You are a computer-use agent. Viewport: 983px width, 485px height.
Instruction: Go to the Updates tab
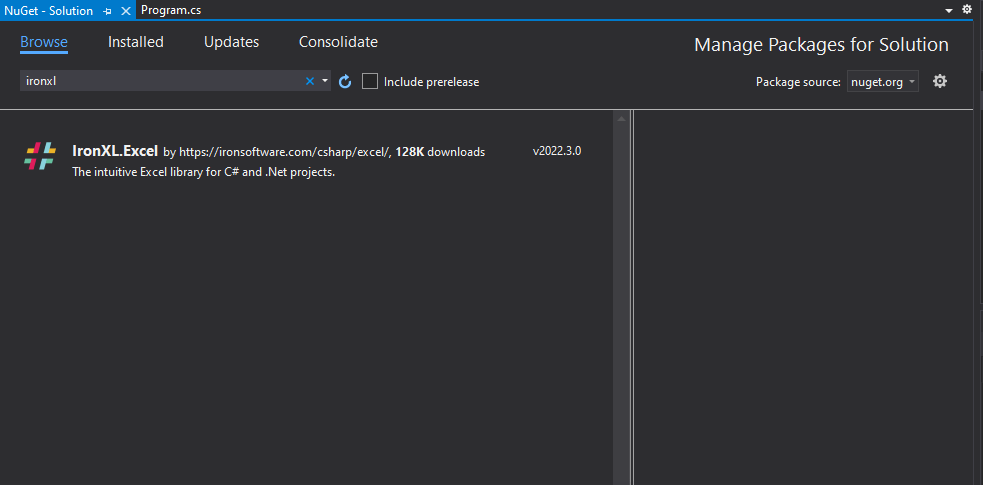[231, 42]
